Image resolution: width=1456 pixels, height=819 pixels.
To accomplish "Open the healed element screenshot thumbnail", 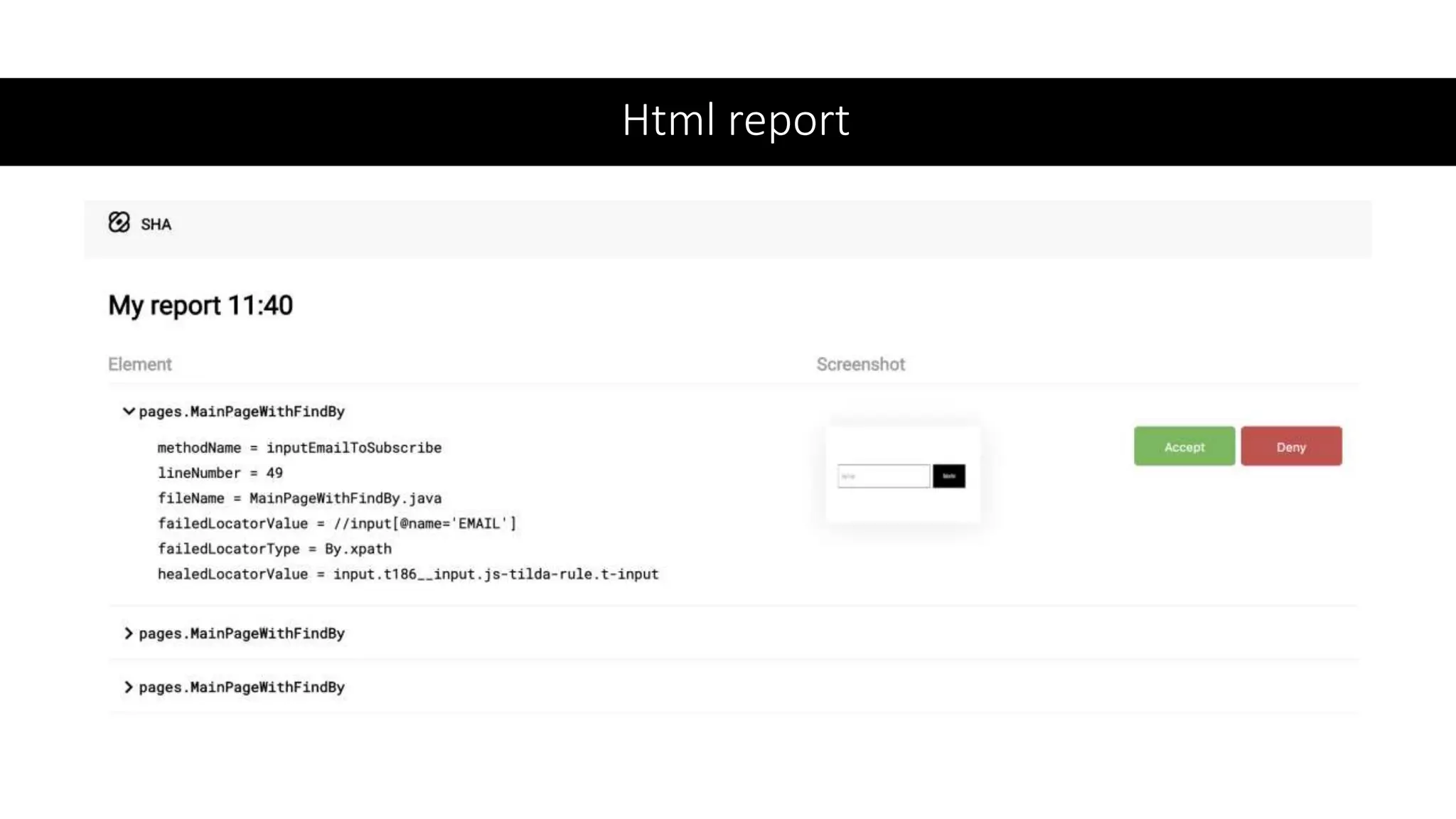I will (903, 475).
